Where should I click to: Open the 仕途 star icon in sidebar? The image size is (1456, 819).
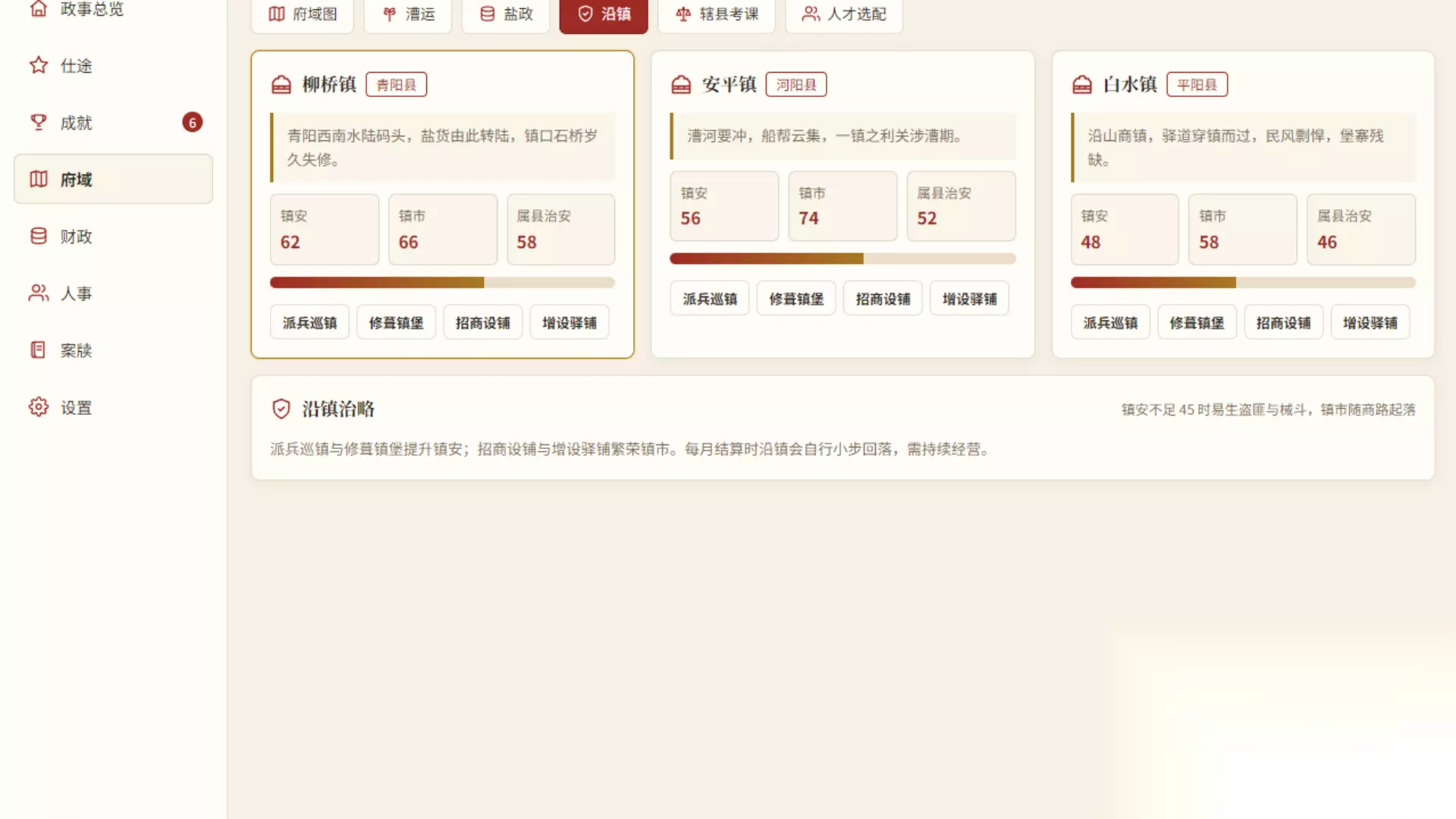point(39,65)
